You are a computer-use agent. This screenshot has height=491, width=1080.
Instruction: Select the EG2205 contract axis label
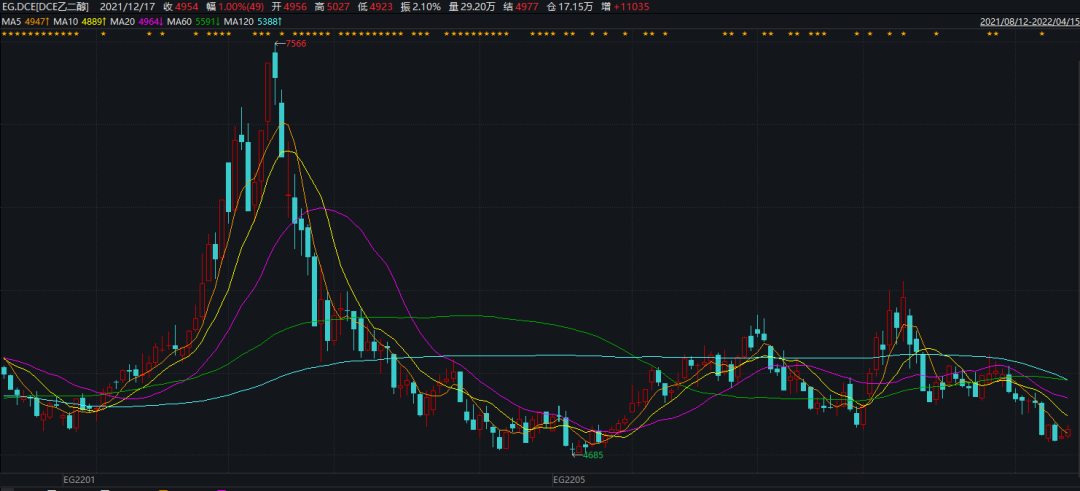(569, 480)
